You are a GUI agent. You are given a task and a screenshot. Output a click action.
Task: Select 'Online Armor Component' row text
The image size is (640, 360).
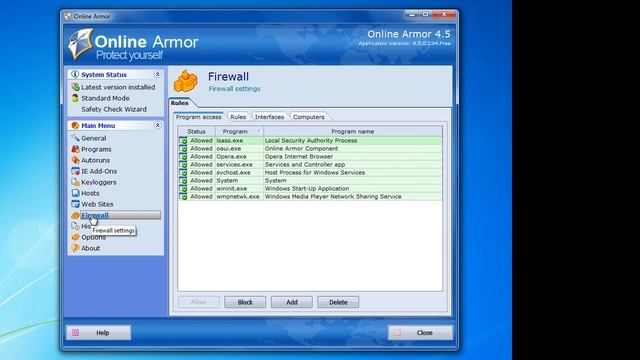[x=302, y=149]
